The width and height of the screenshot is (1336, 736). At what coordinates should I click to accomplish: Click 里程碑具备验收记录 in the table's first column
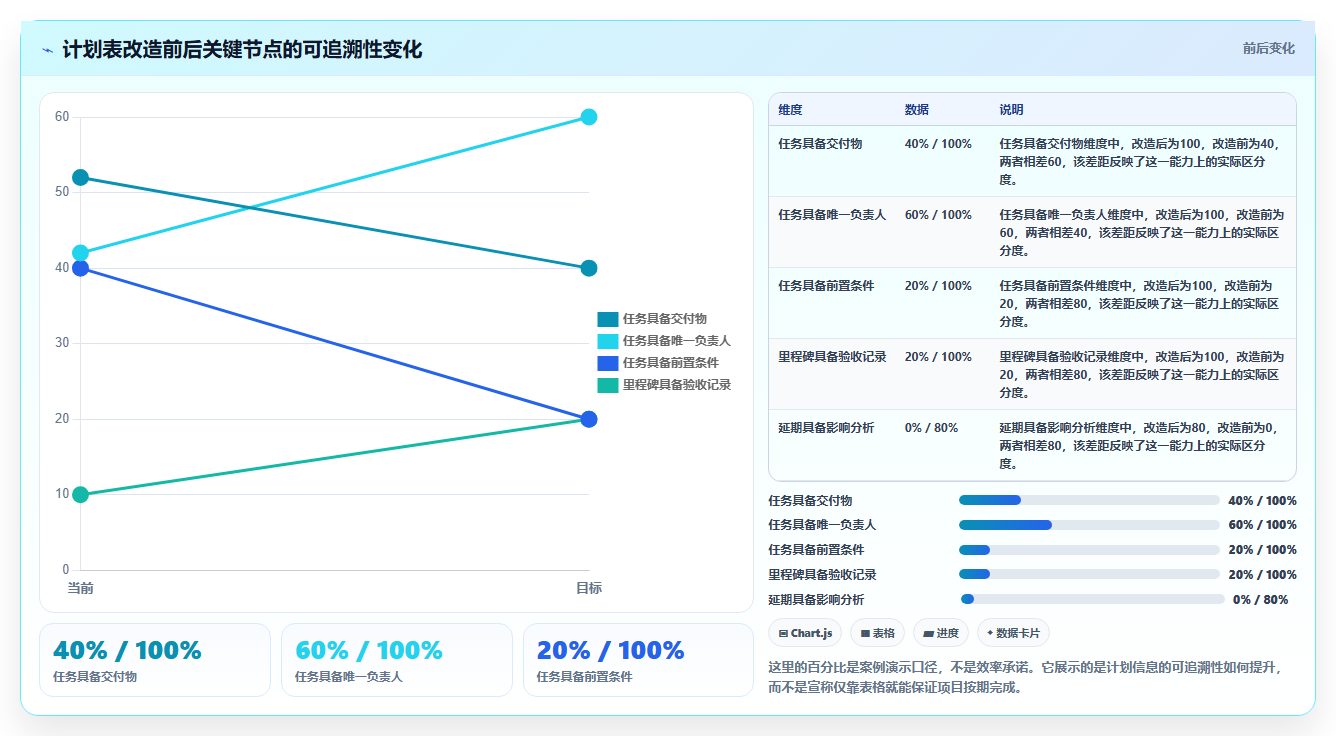[x=832, y=357]
